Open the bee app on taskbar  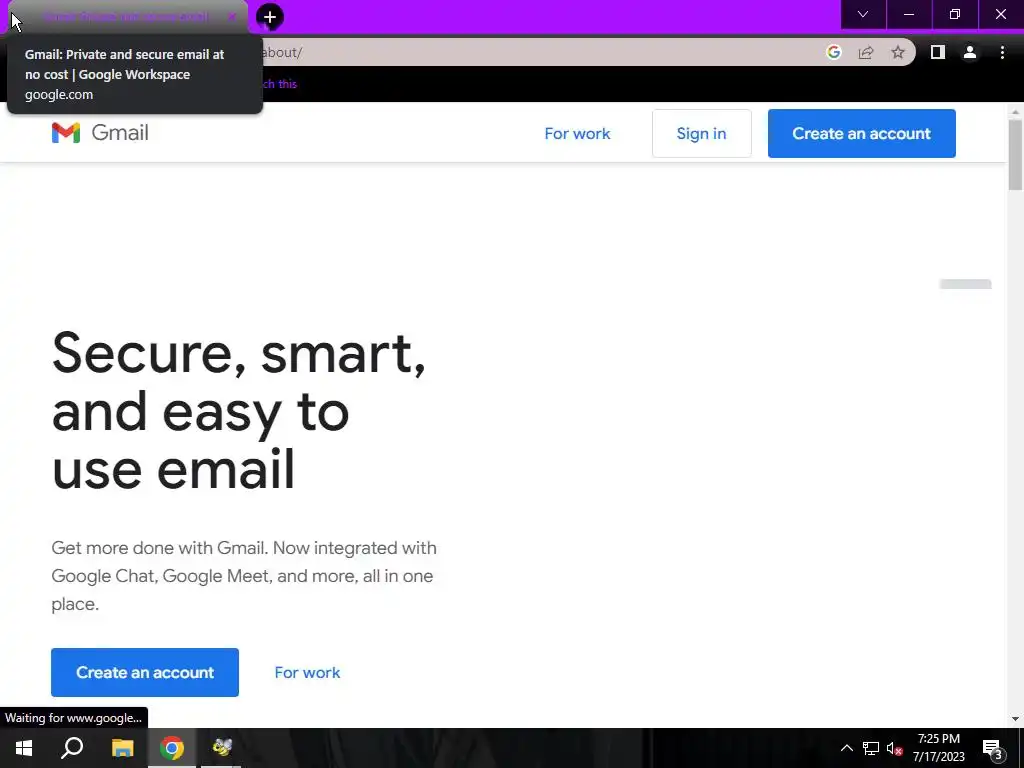[222, 748]
